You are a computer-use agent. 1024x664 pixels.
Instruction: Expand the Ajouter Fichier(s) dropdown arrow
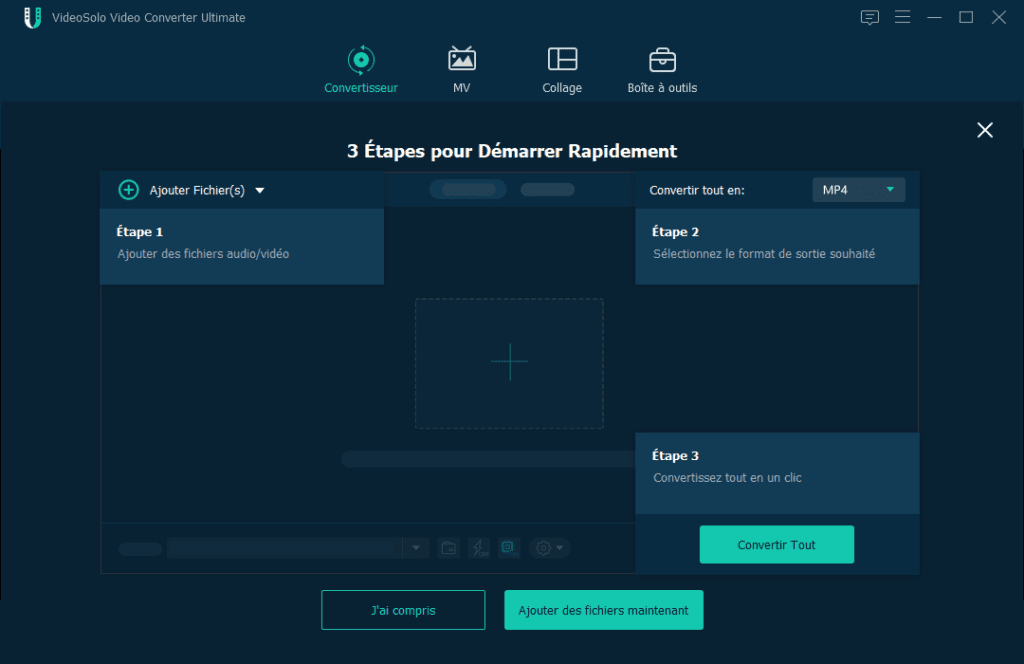(x=259, y=189)
